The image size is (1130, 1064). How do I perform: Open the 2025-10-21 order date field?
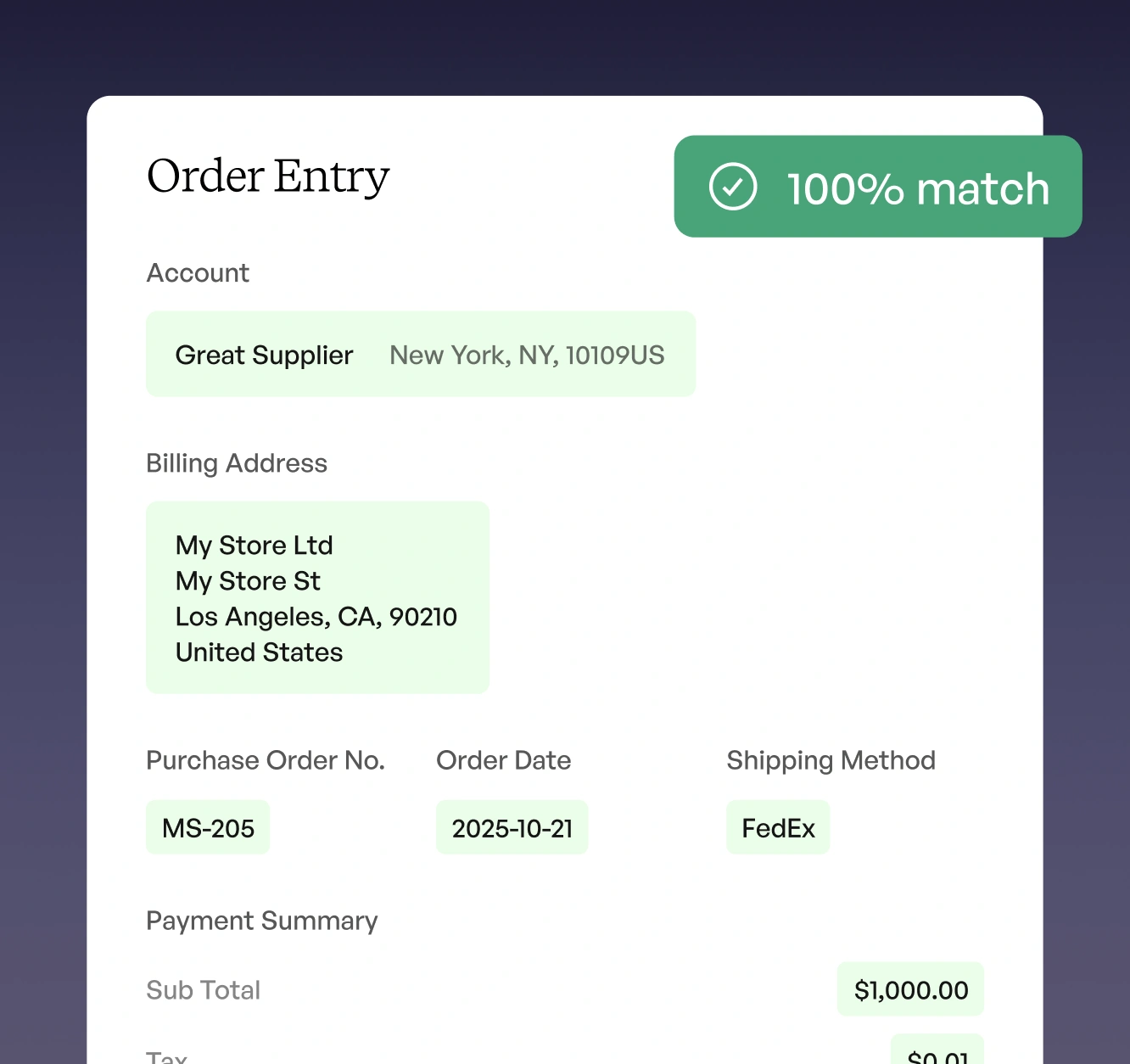tap(512, 828)
